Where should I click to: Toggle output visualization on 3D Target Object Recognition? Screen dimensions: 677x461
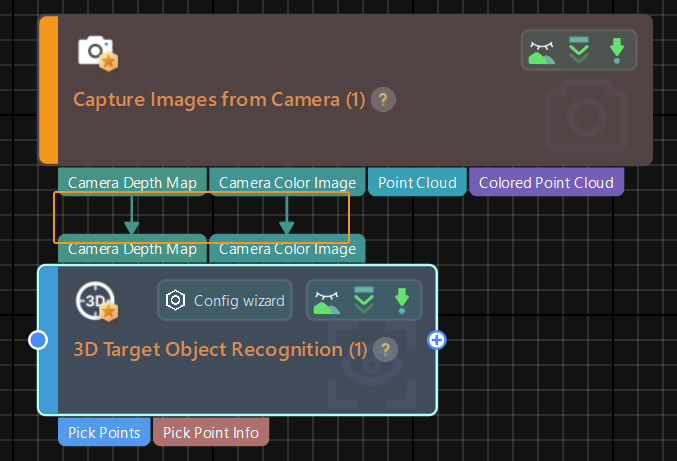click(326, 300)
